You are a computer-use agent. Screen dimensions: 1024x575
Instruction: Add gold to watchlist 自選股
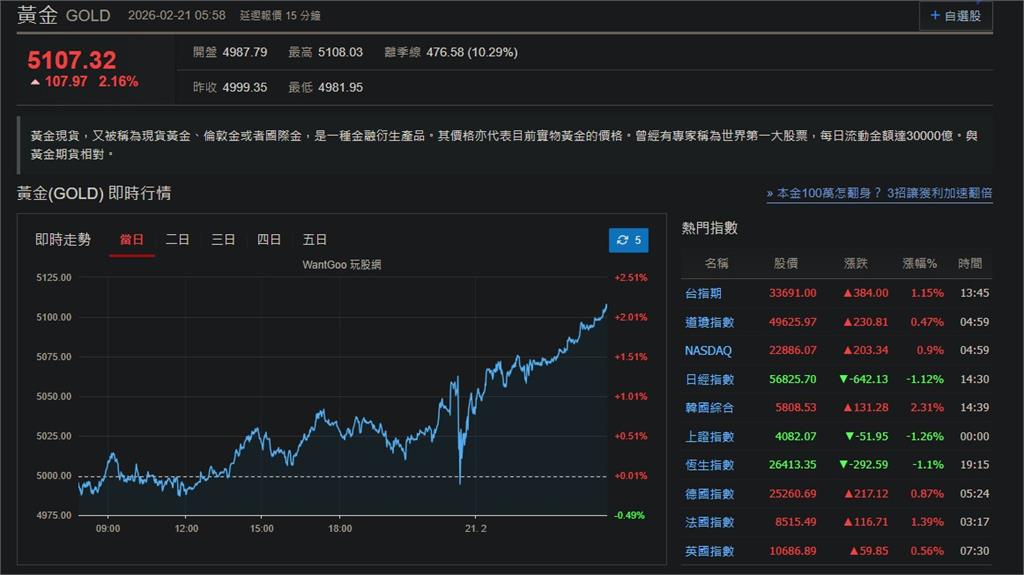point(956,15)
